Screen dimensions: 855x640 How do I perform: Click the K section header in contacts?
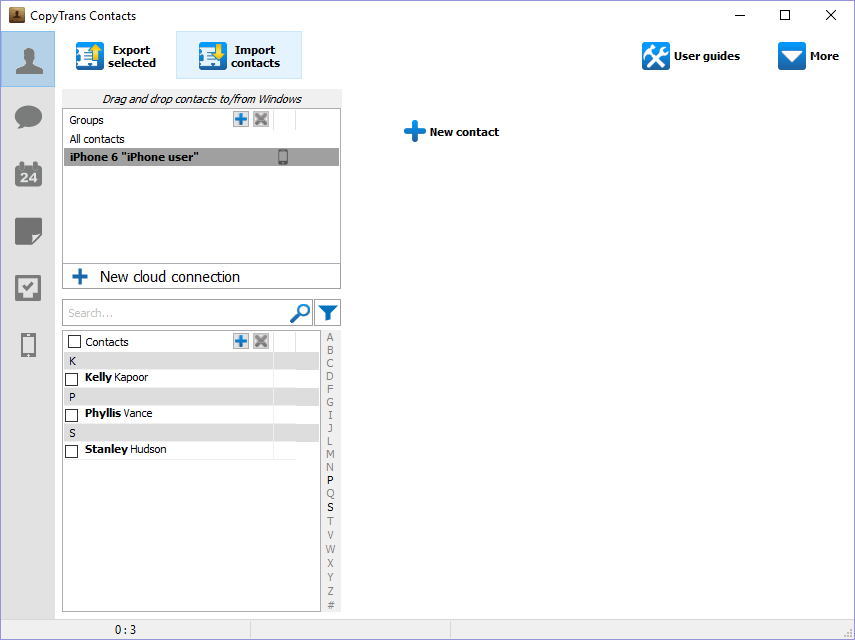click(x=191, y=361)
